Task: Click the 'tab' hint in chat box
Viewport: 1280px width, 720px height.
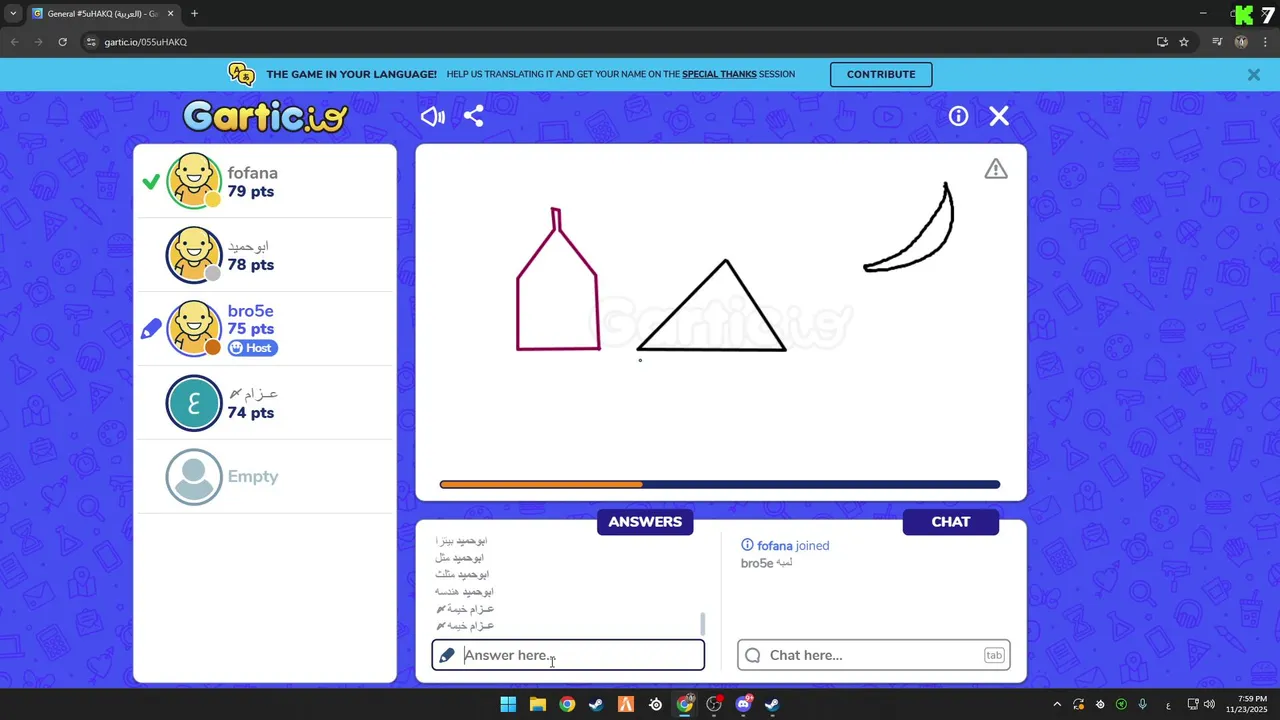Action: tap(994, 655)
